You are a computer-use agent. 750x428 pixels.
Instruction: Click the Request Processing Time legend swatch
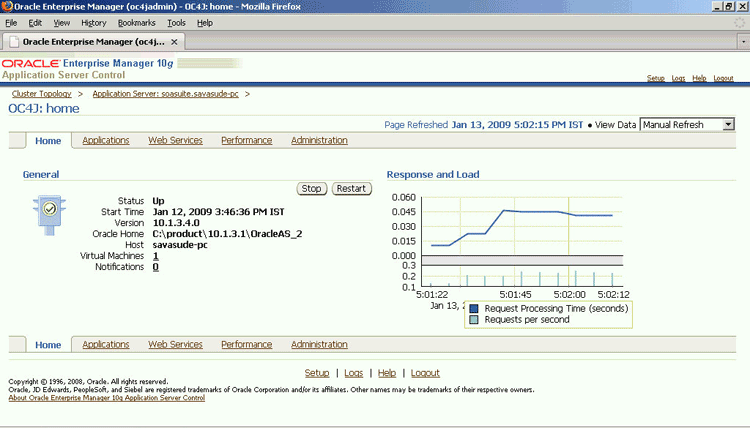coord(474,308)
